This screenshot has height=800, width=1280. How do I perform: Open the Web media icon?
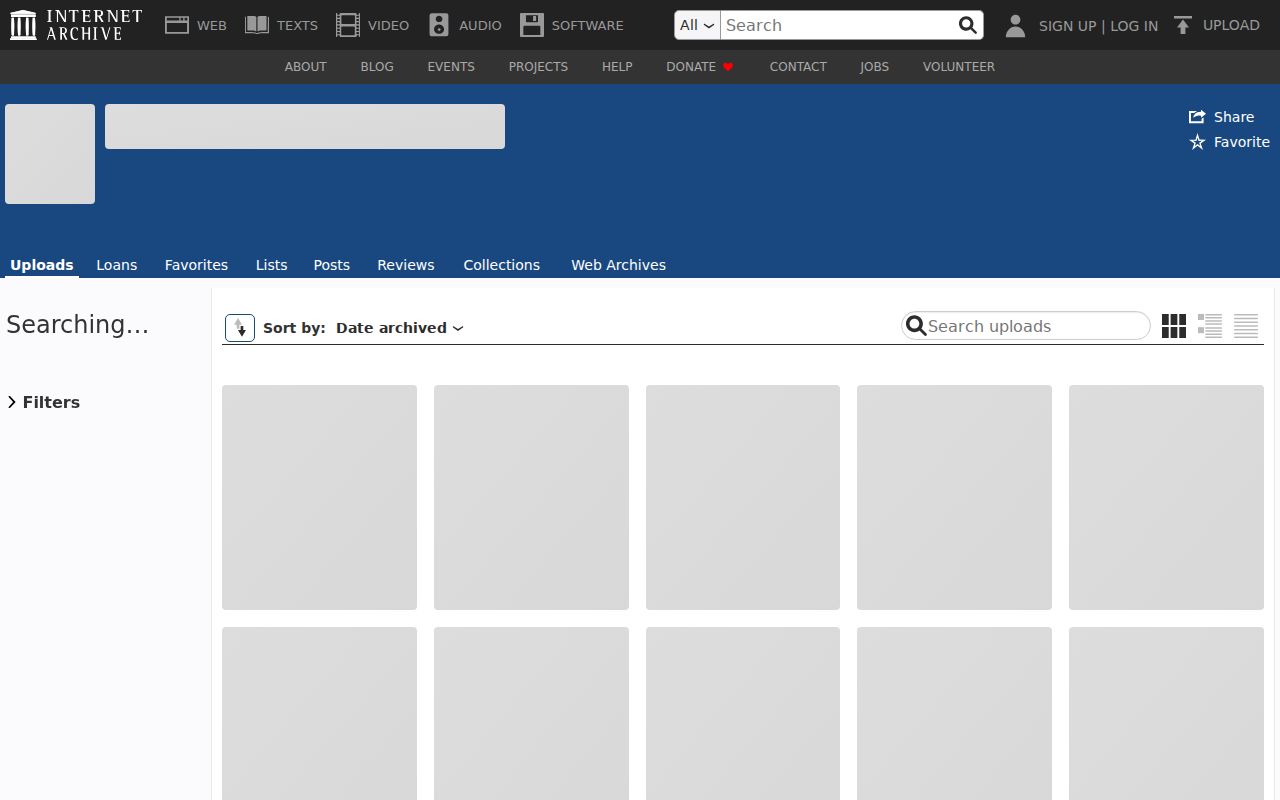click(177, 25)
